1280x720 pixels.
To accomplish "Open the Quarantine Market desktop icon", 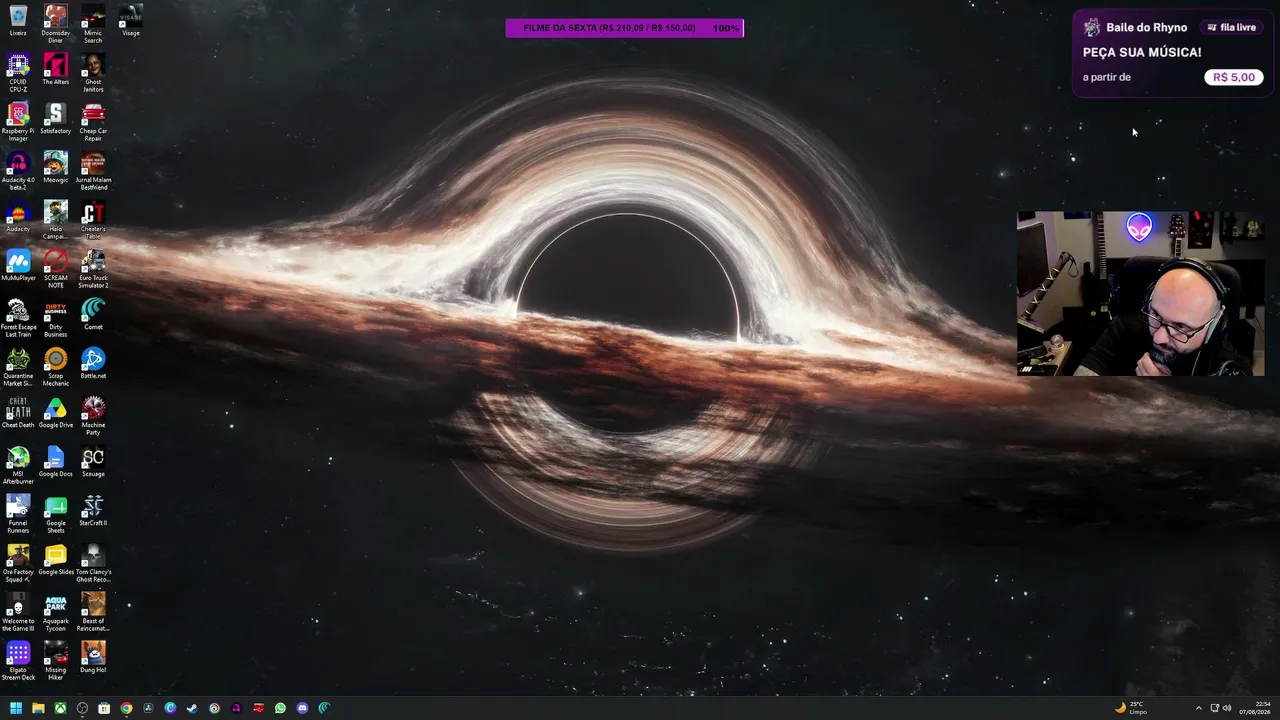I will coord(18,367).
